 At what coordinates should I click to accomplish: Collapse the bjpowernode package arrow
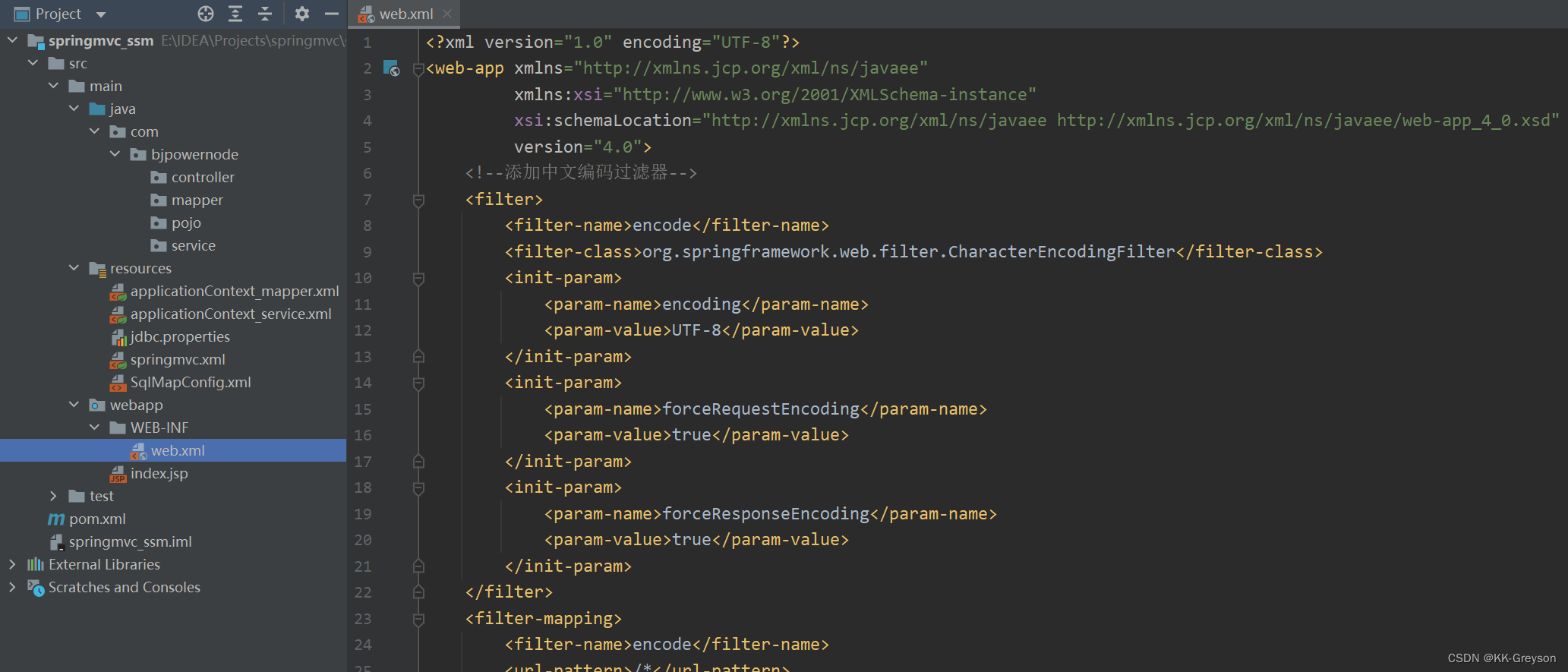tap(115, 154)
